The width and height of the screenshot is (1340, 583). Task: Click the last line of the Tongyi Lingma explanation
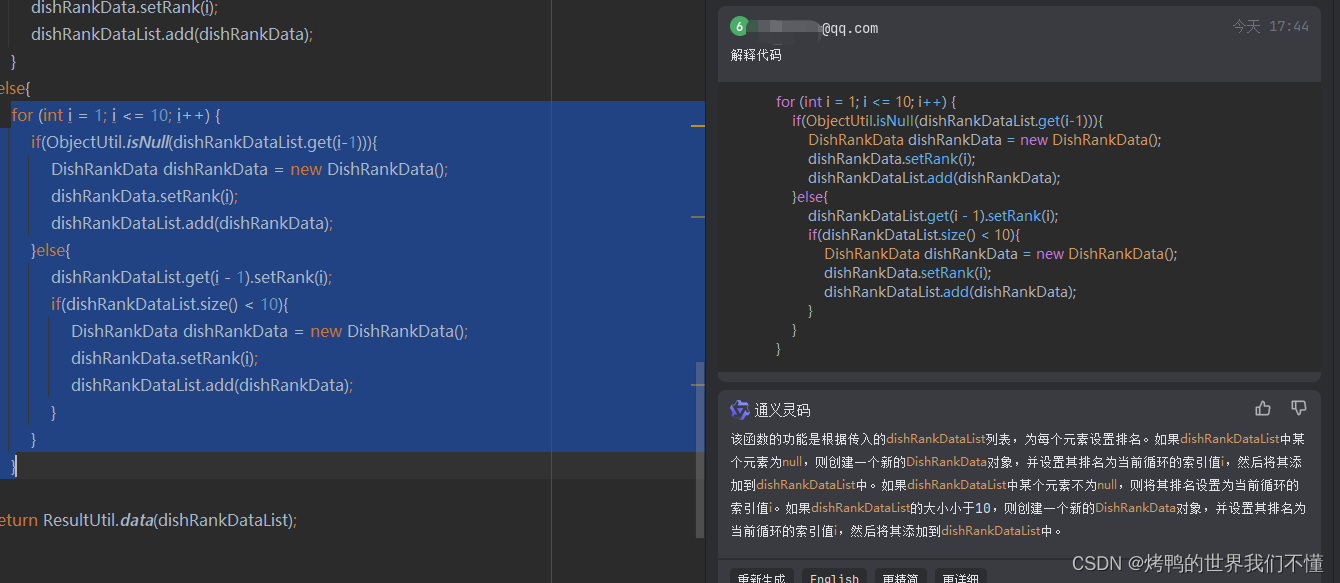pos(898,531)
